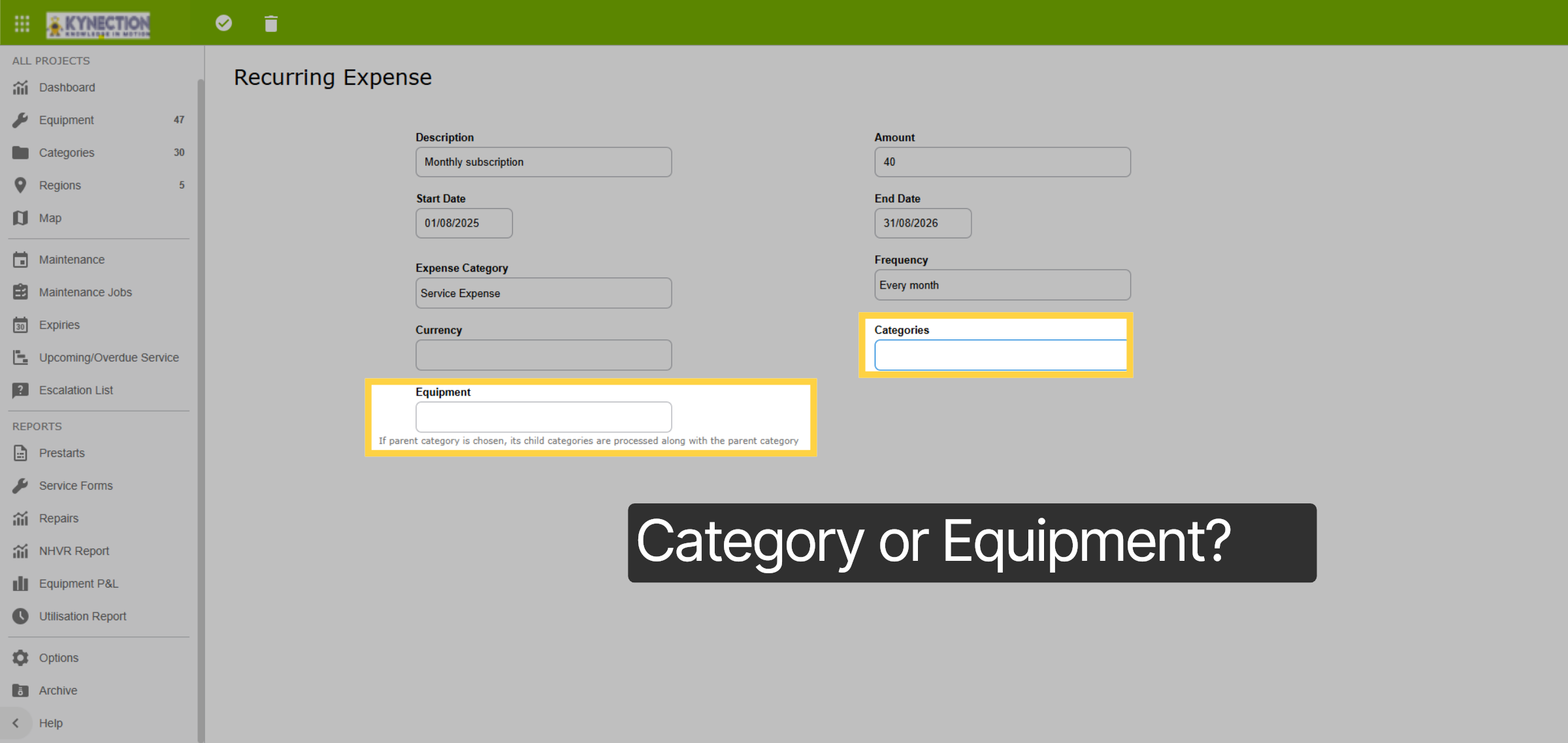Save with the checkmark icon
This screenshot has height=743, width=1568.
pyautogui.click(x=223, y=24)
